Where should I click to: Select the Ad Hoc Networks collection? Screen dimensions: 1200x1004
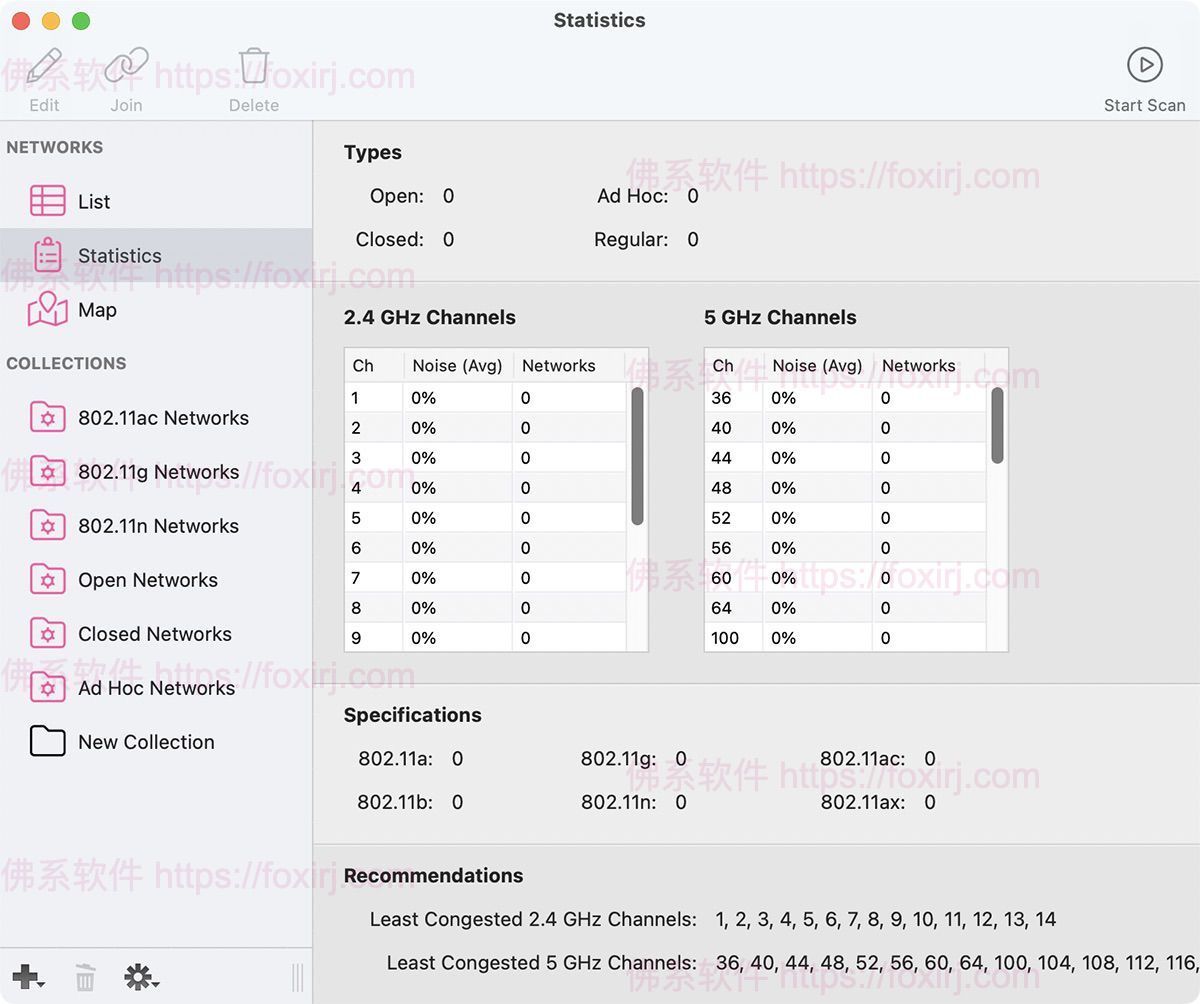click(x=155, y=688)
